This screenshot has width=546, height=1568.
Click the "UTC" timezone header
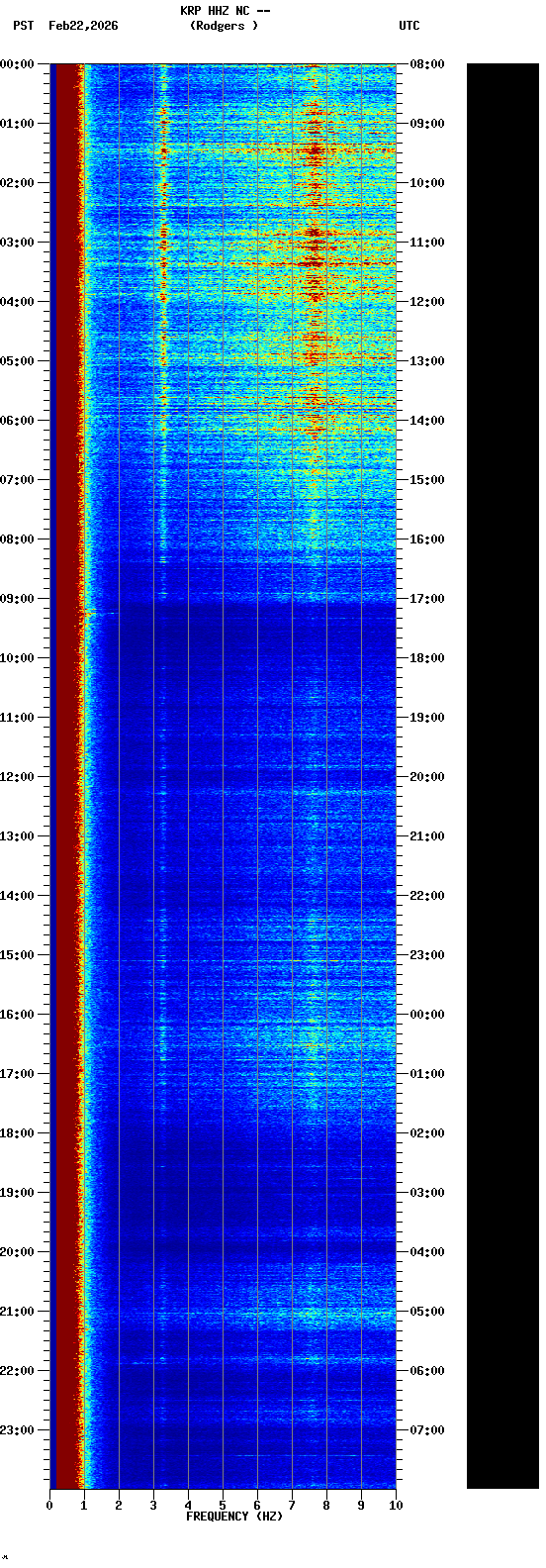[x=409, y=26]
